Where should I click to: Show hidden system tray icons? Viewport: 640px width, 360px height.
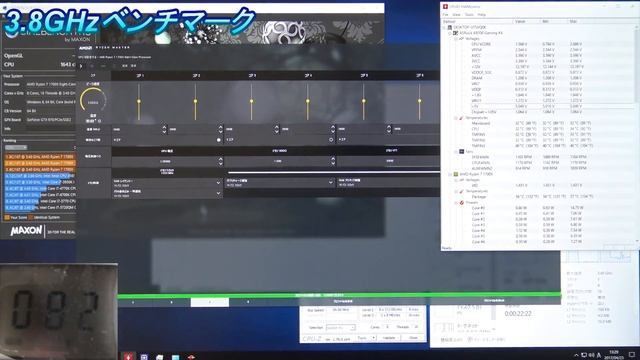click(x=576, y=356)
